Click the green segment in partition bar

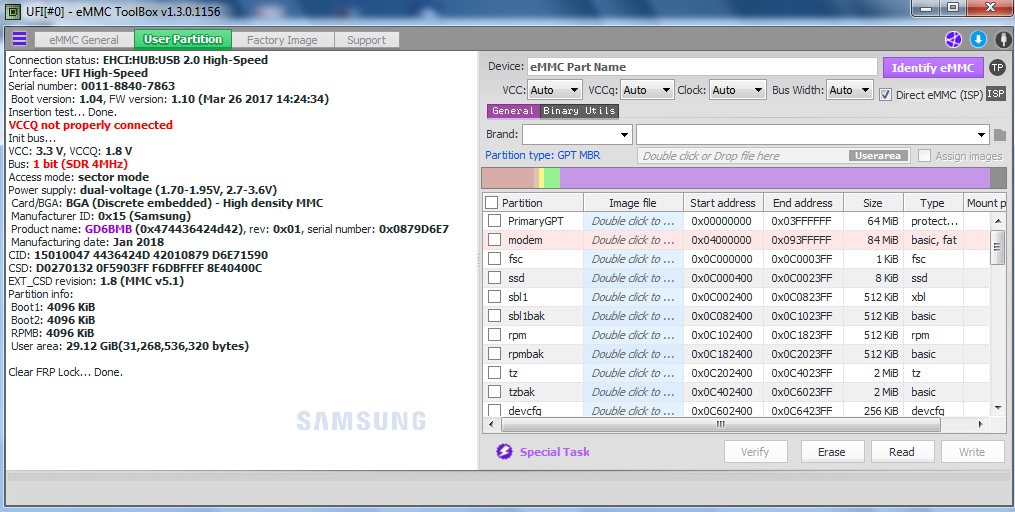pos(552,178)
